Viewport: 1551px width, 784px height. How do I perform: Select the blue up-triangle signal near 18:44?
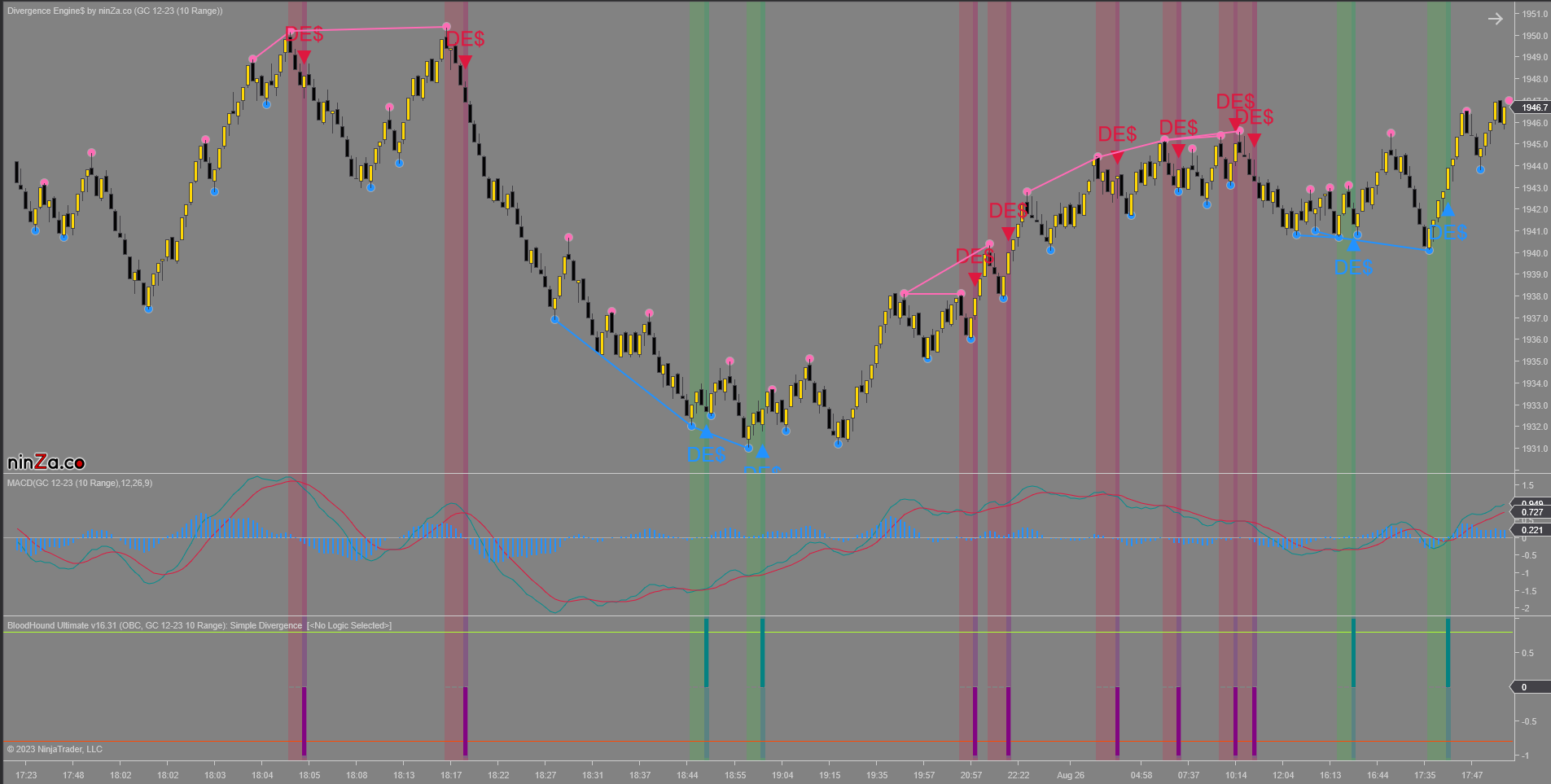706,431
